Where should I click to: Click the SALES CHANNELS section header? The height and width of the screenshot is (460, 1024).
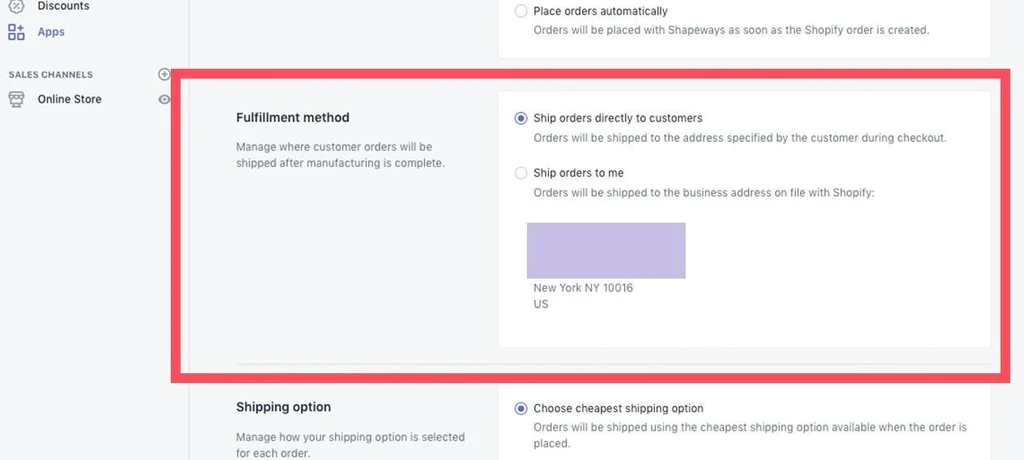point(50,74)
